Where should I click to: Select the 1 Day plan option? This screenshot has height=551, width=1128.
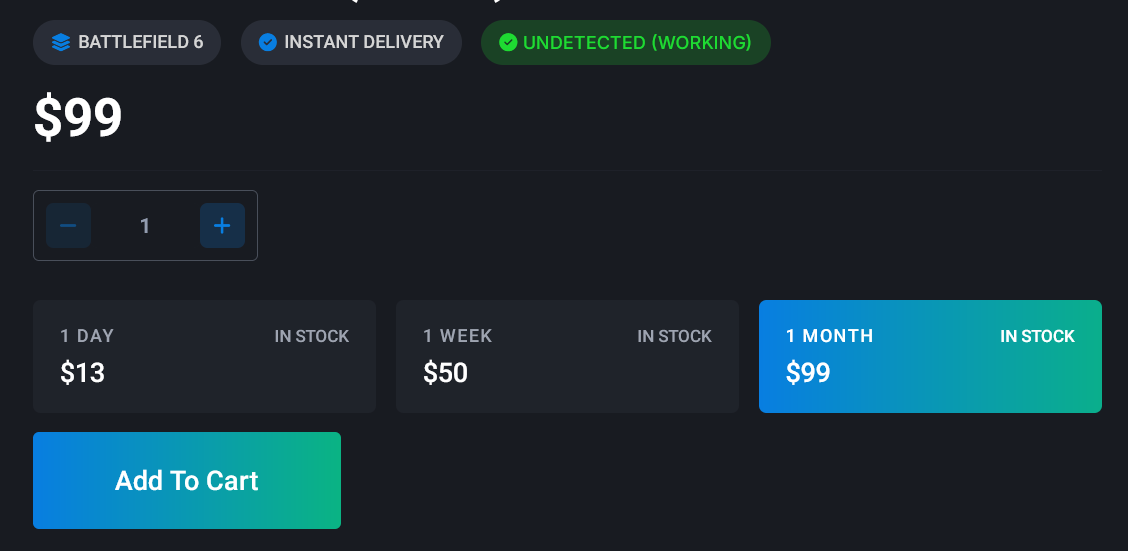pos(204,356)
